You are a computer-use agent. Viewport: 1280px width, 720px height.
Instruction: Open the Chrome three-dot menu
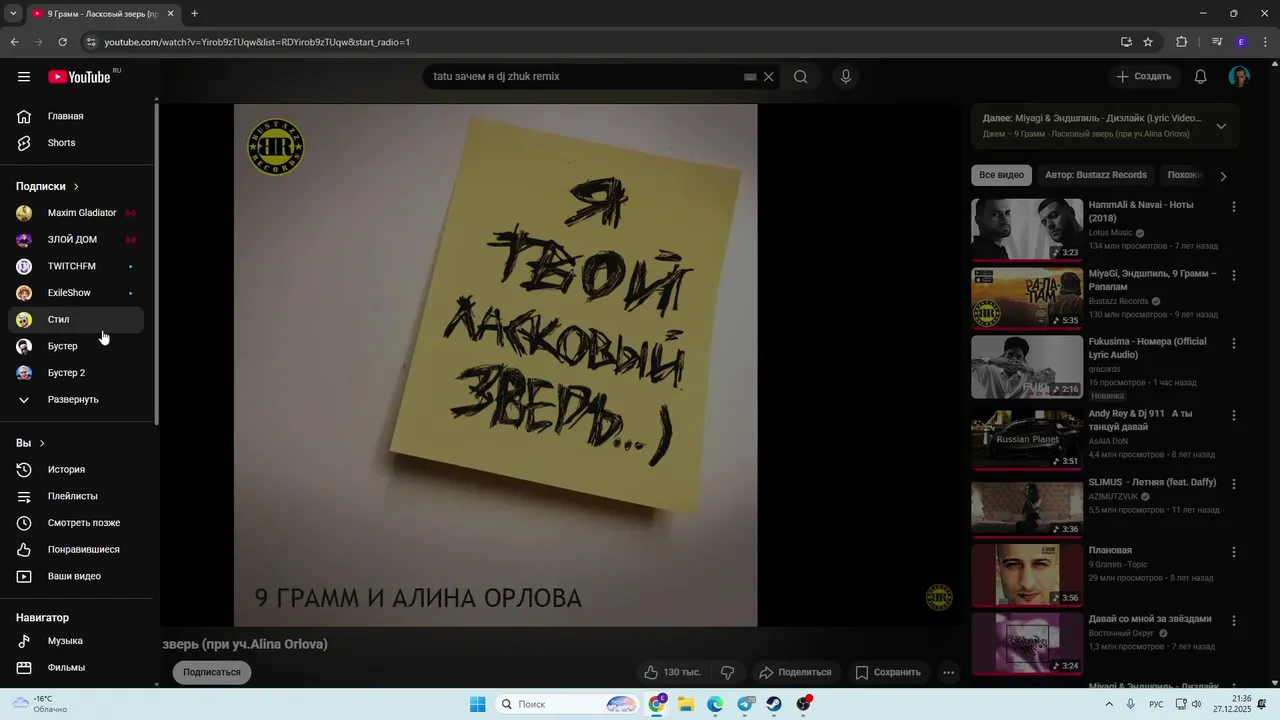(1266, 42)
